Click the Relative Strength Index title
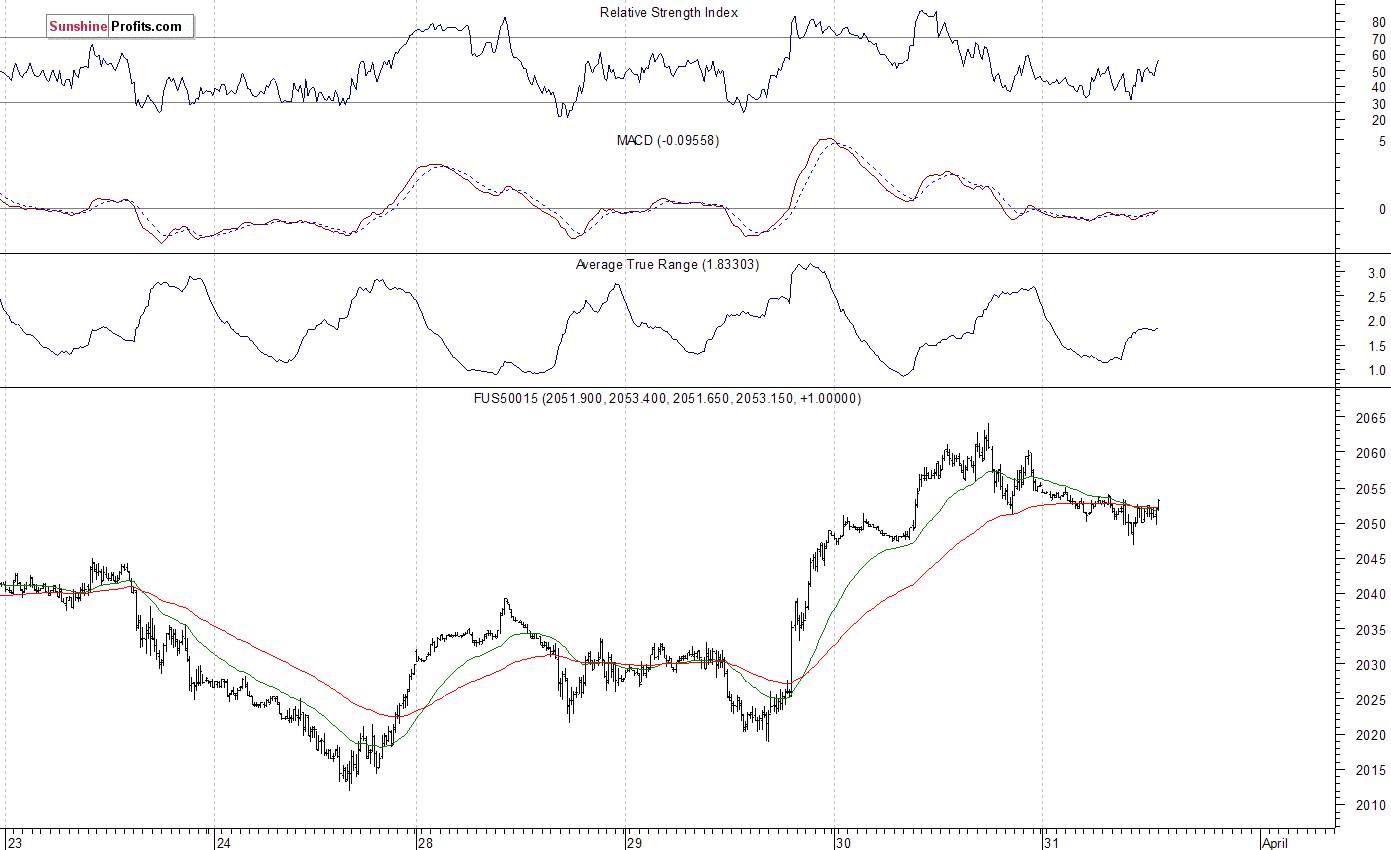1391x850 pixels. (x=669, y=12)
